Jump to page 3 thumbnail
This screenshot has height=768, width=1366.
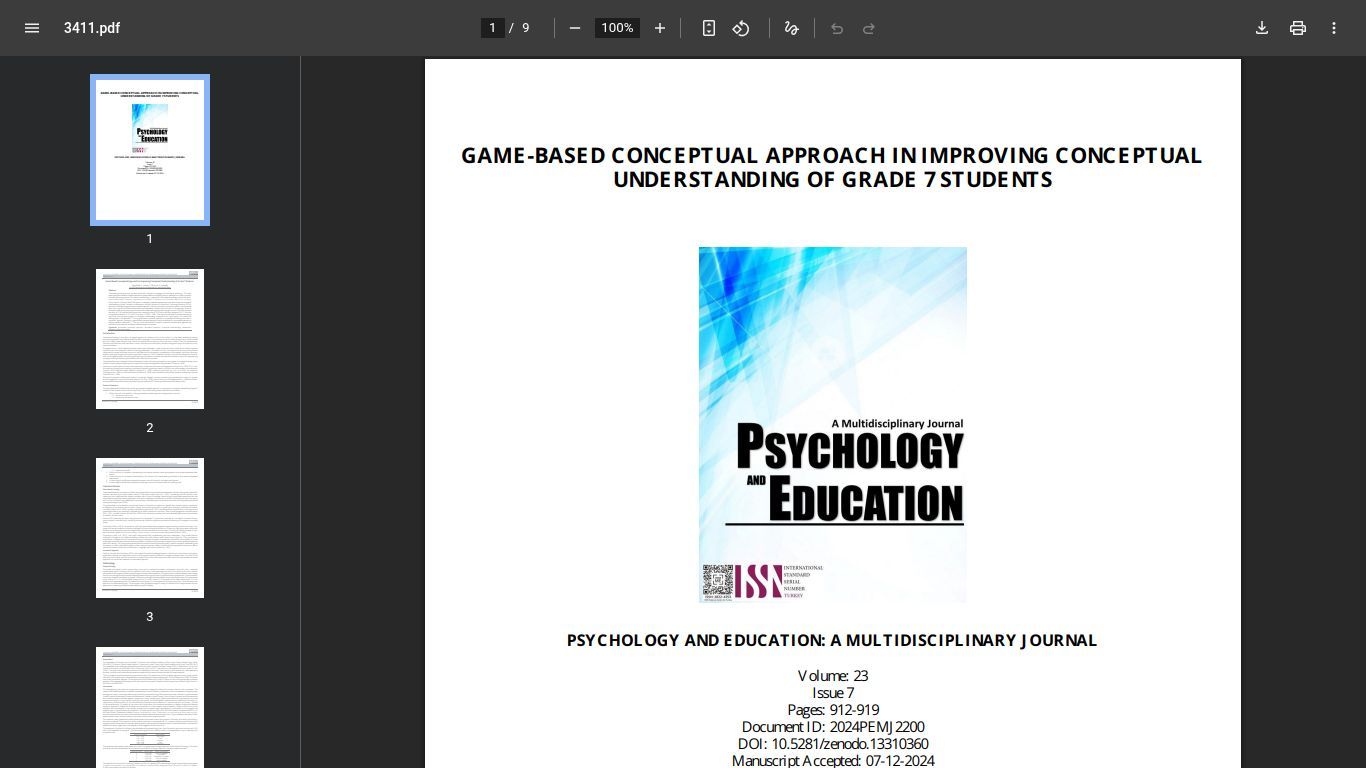150,528
